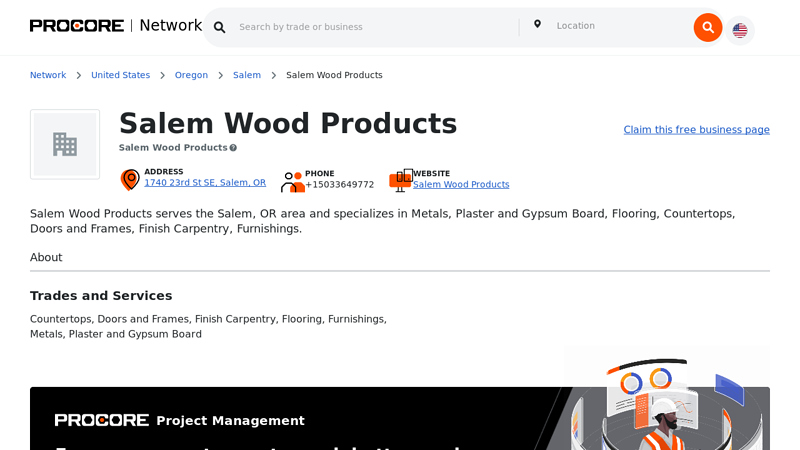
Task: Focus the Location input field
Action: pos(620,26)
